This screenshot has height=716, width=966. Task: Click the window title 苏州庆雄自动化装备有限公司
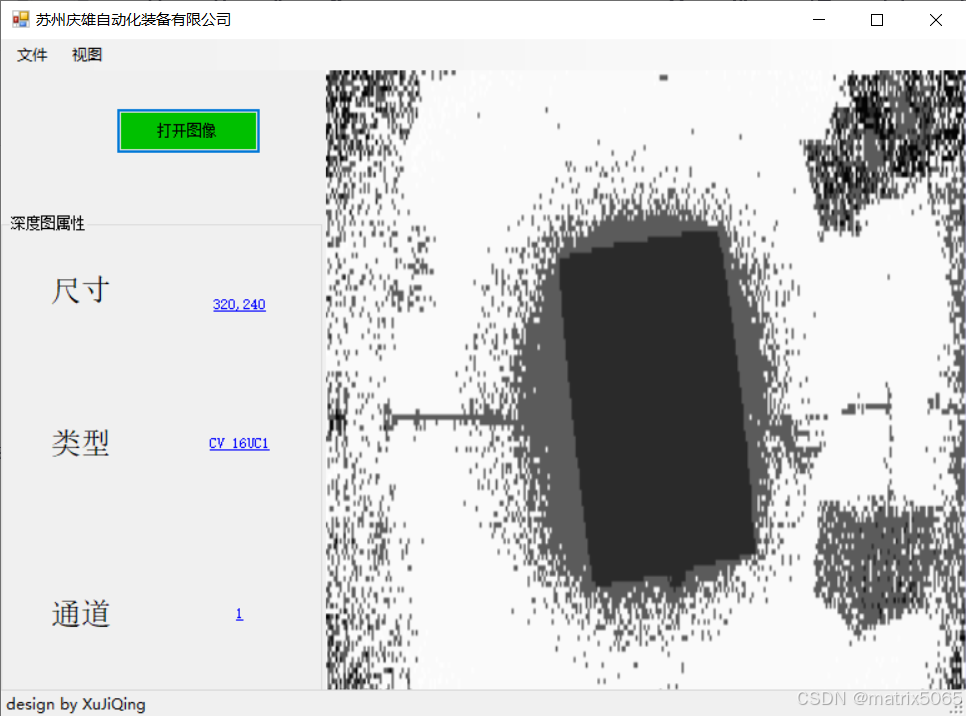pos(133,20)
